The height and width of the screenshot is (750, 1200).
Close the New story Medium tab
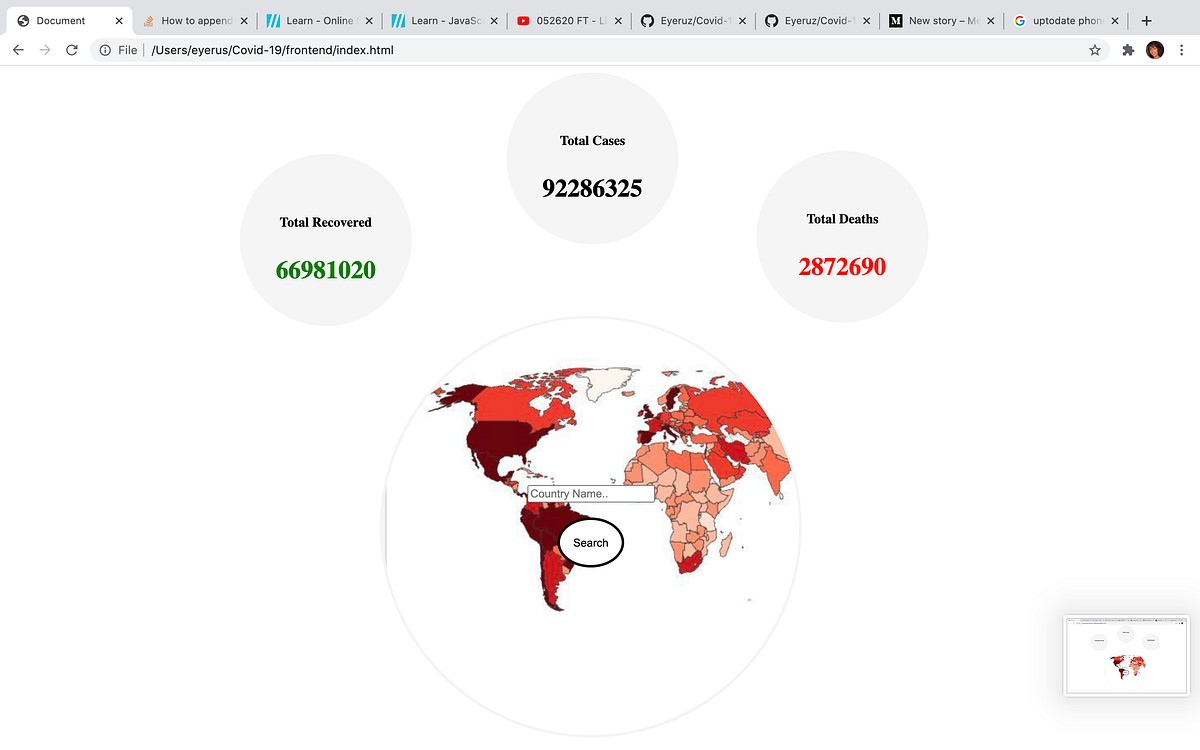[990, 20]
